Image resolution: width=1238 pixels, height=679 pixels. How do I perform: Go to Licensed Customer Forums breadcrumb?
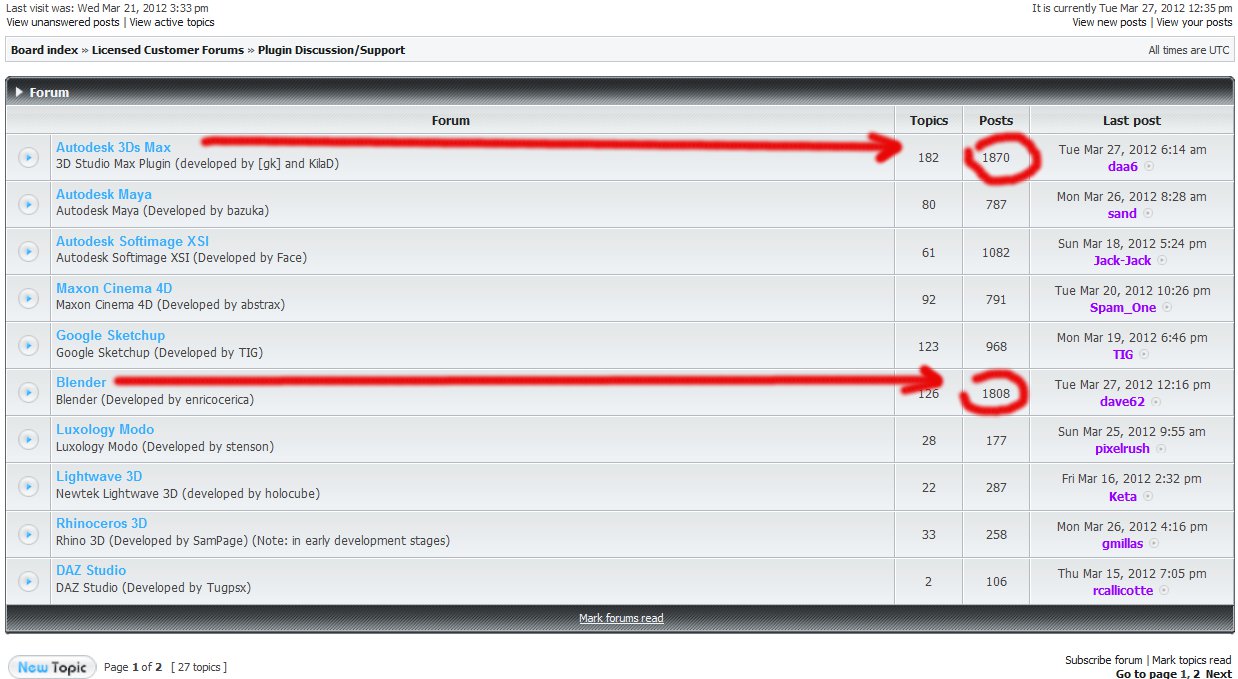click(x=168, y=50)
